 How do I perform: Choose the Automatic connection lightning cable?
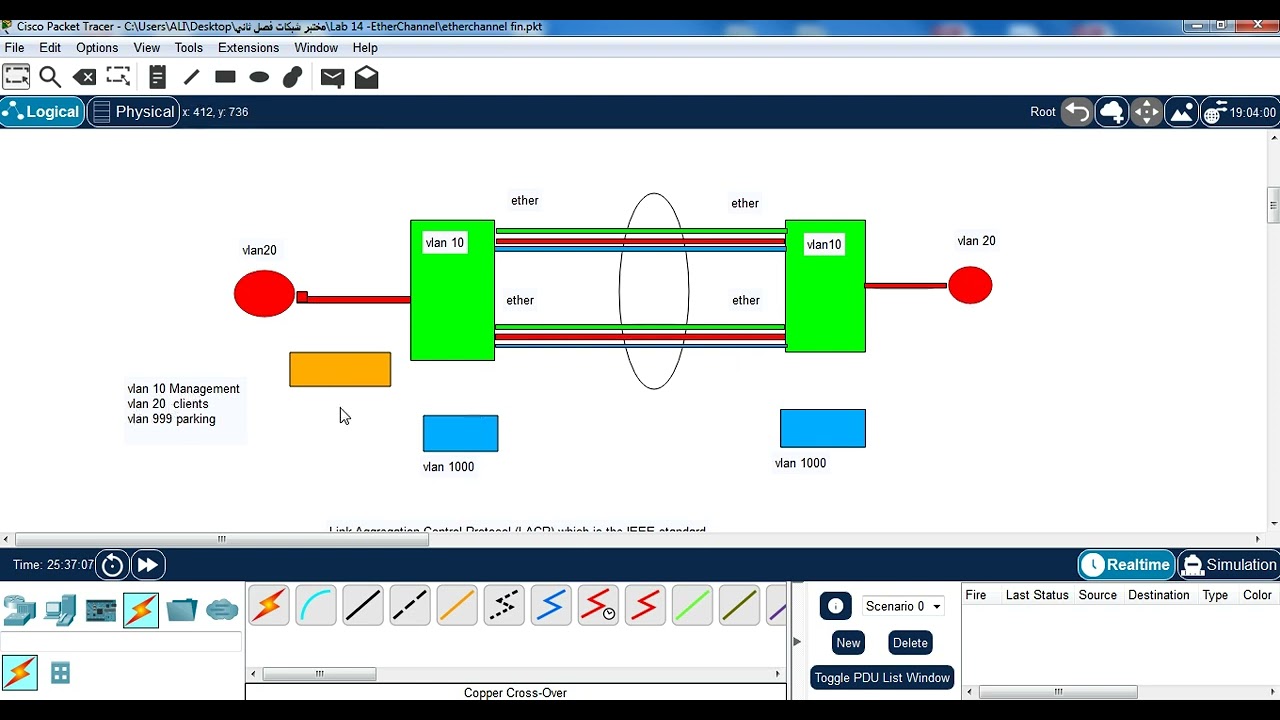(x=269, y=606)
